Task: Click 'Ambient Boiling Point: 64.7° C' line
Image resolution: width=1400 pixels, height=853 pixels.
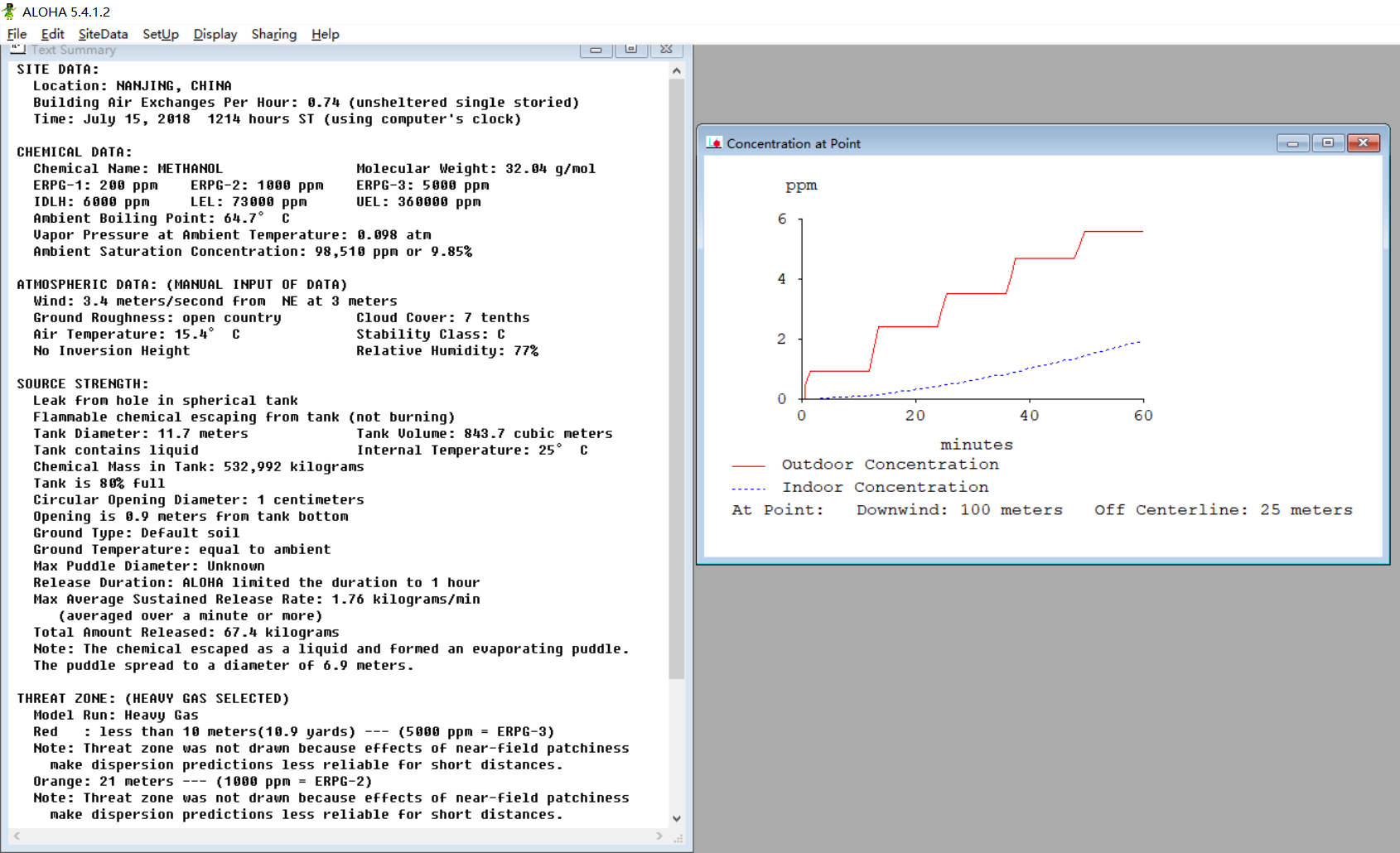Action: tap(162, 219)
